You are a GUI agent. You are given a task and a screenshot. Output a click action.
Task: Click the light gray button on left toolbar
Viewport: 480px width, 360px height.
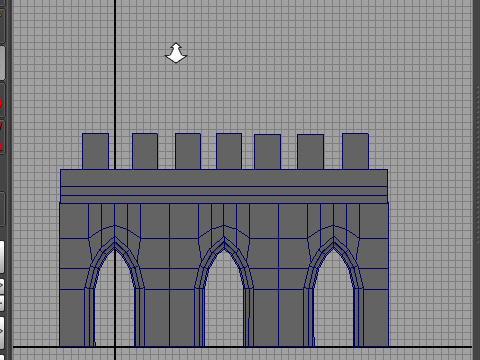point(2,63)
